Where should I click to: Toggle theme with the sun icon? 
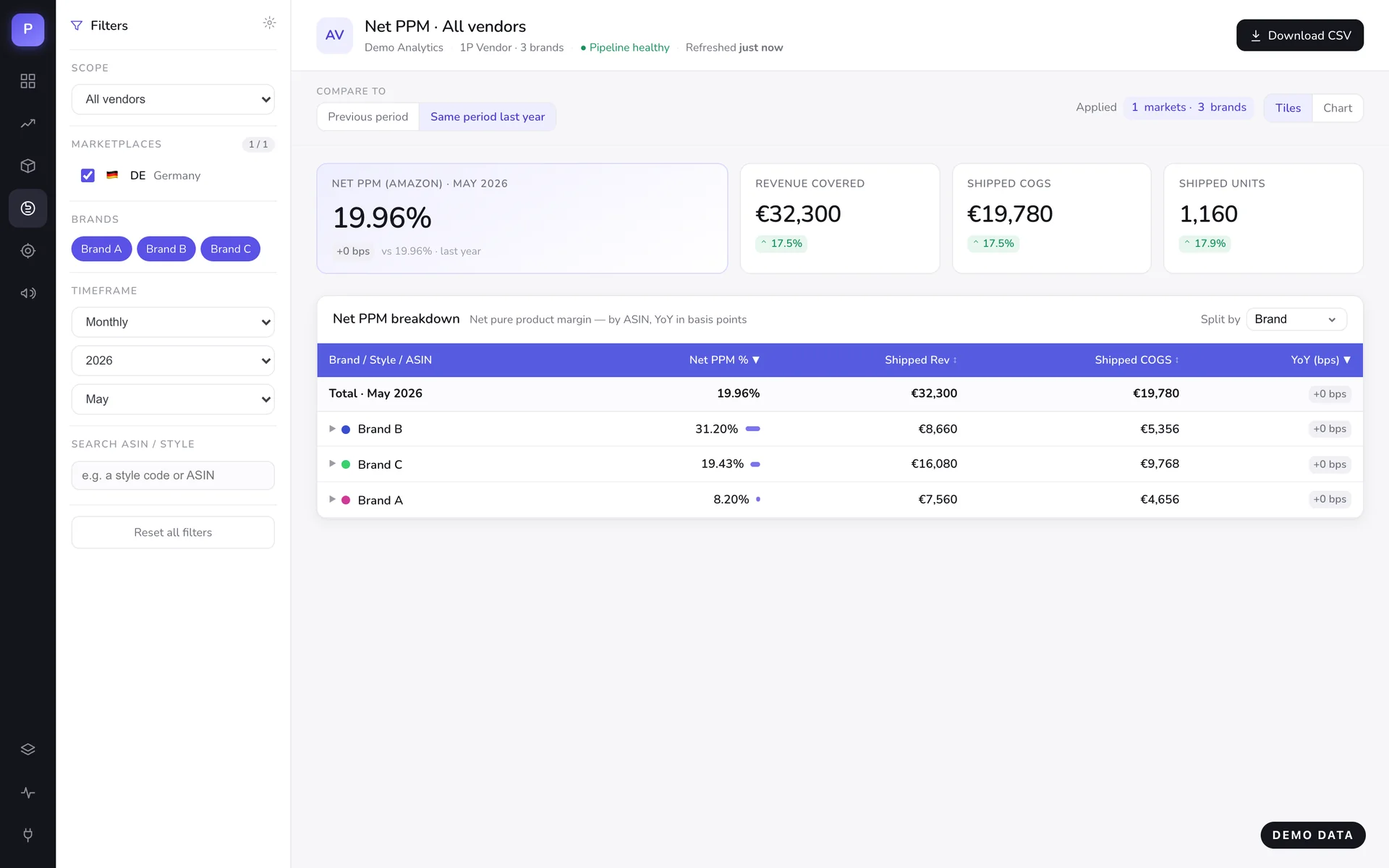pos(269,23)
